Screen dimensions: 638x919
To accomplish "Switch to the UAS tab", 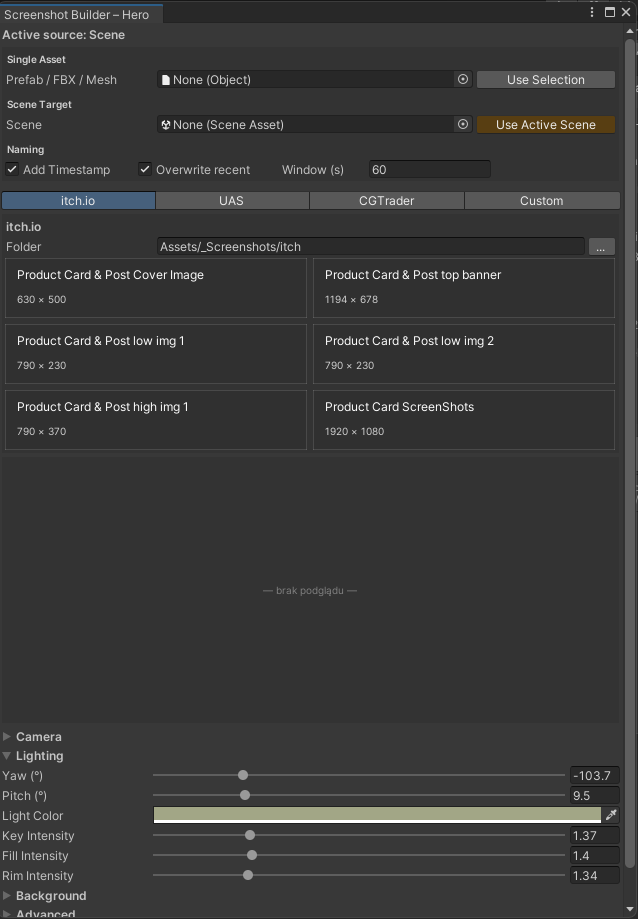I will coord(232,201).
